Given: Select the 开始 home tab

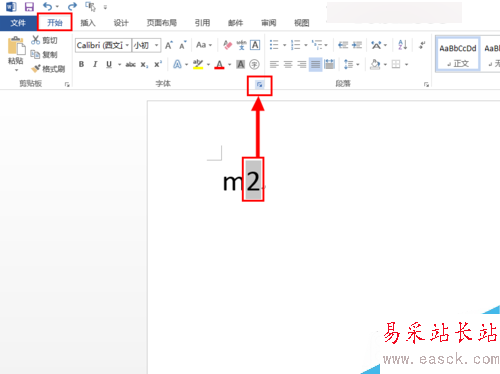Looking at the screenshot, I should point(55,23).
